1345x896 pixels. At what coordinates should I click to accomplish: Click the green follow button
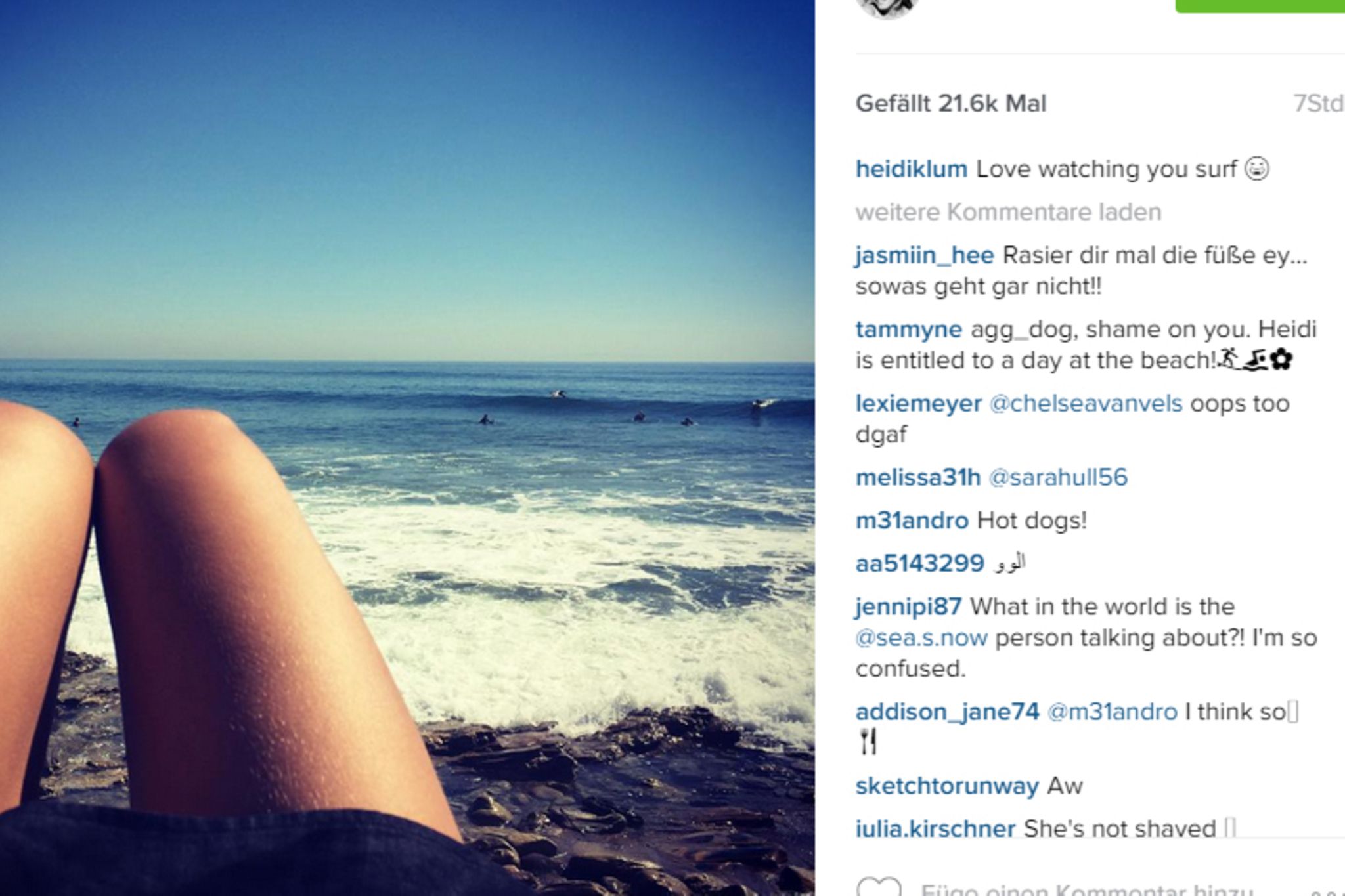click(x=1260, y=6)
